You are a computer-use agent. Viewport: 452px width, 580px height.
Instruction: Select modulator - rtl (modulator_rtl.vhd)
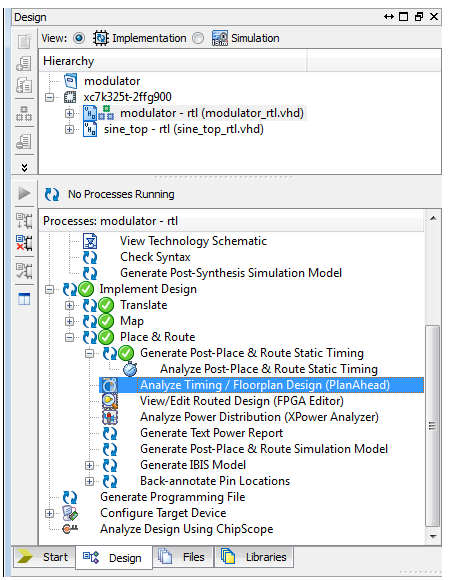(212, 113)
